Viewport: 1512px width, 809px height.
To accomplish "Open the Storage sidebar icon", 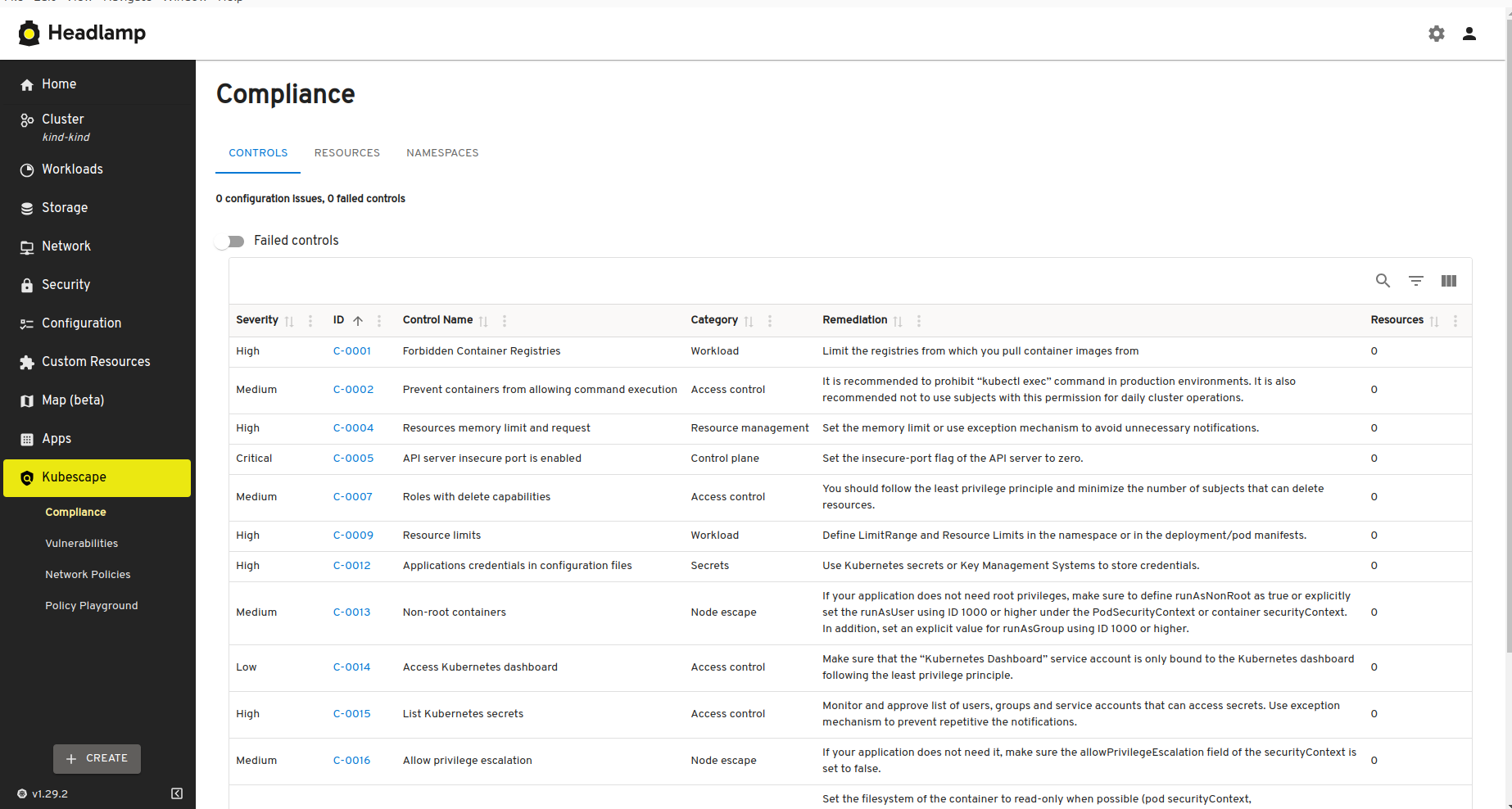I will tap(27, 208).
